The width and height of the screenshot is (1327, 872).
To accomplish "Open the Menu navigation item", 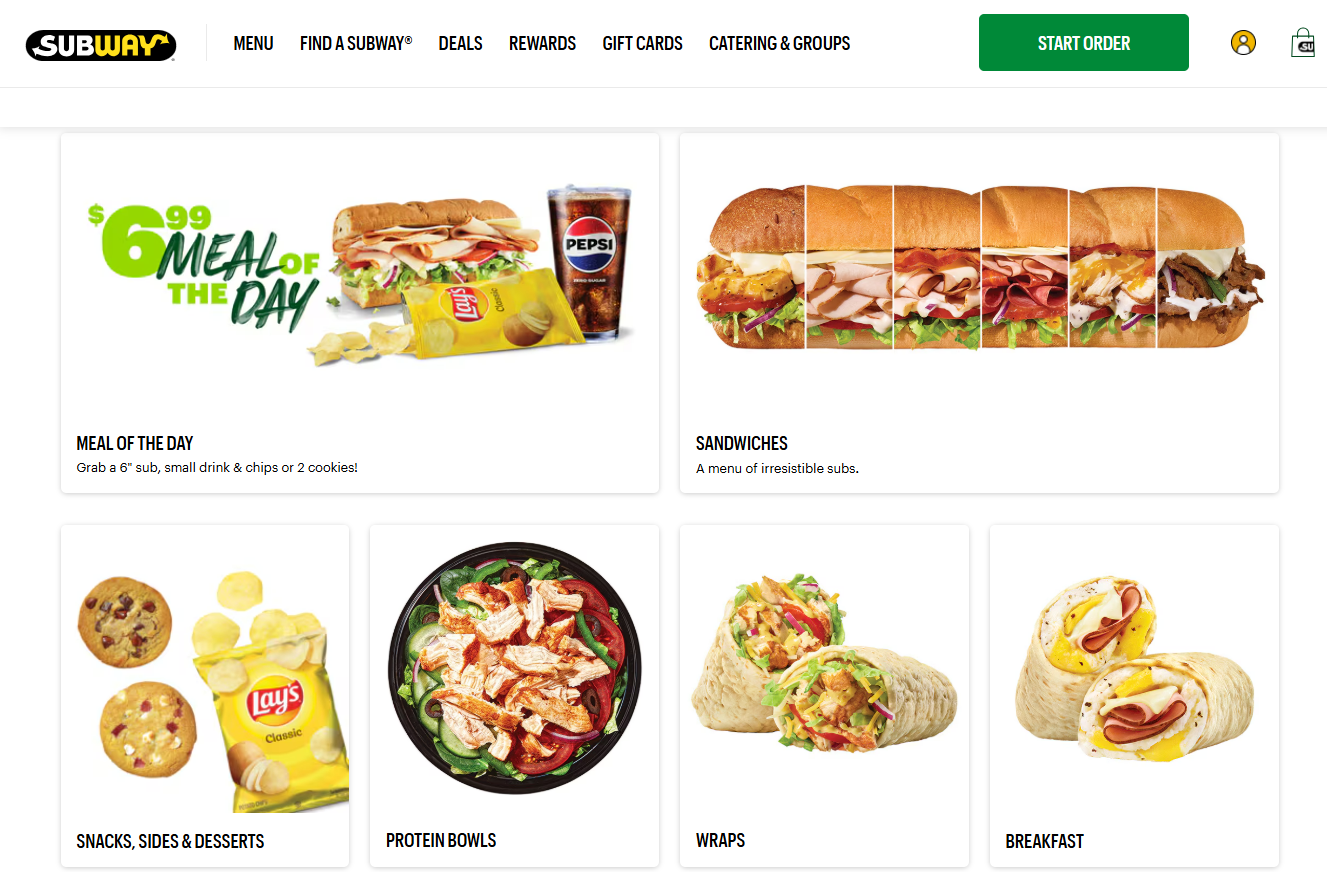I will (253, 43).
